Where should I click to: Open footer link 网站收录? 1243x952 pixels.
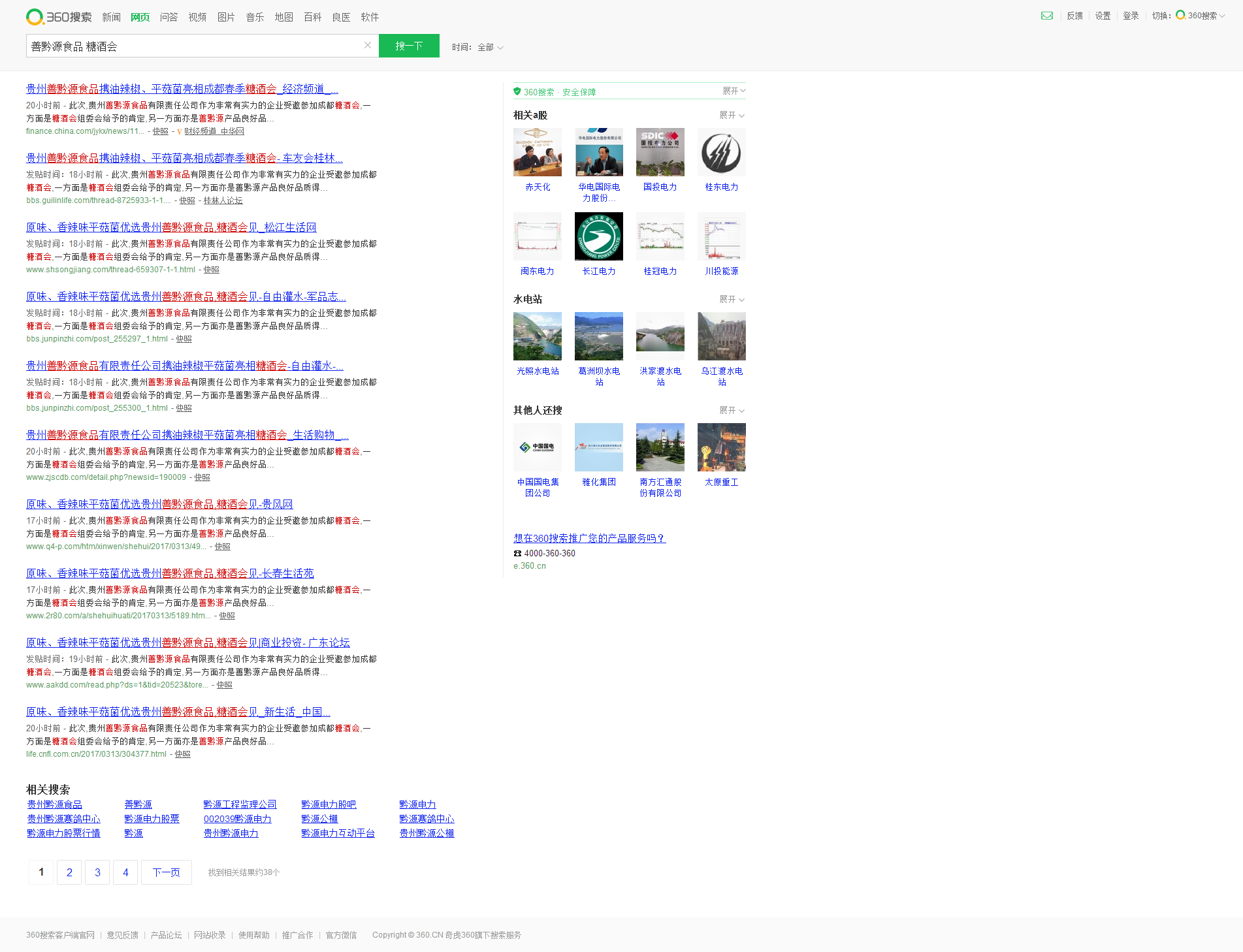[x=210, y=935]
